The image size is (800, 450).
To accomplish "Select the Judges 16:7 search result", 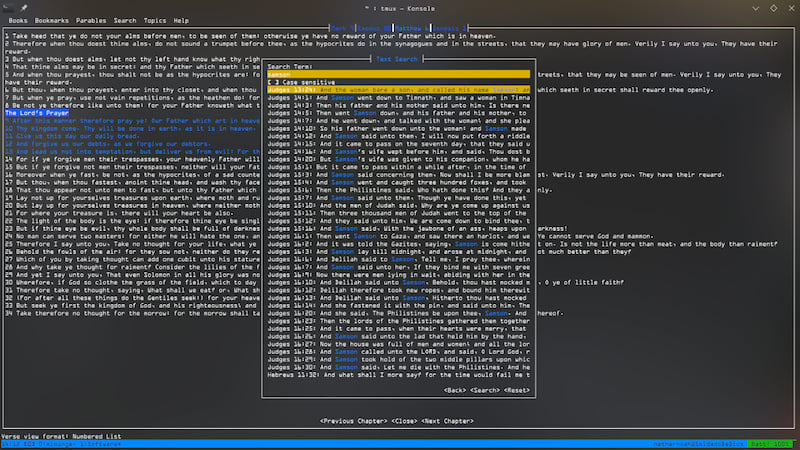I will (398, 267).
